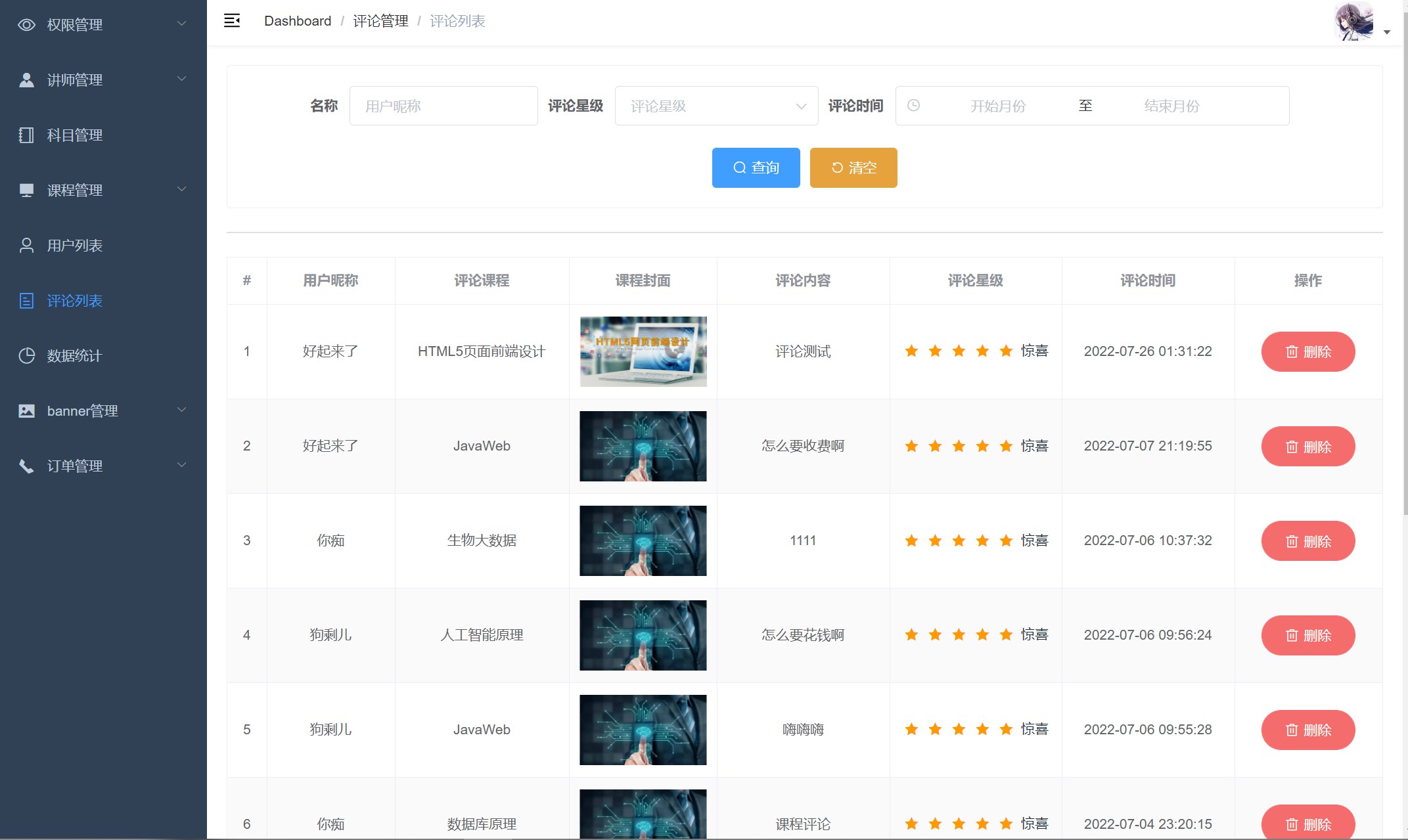Select 评论列表 in sidebar menu
The image size is (1408, 840).
click(x=75, y=301)
